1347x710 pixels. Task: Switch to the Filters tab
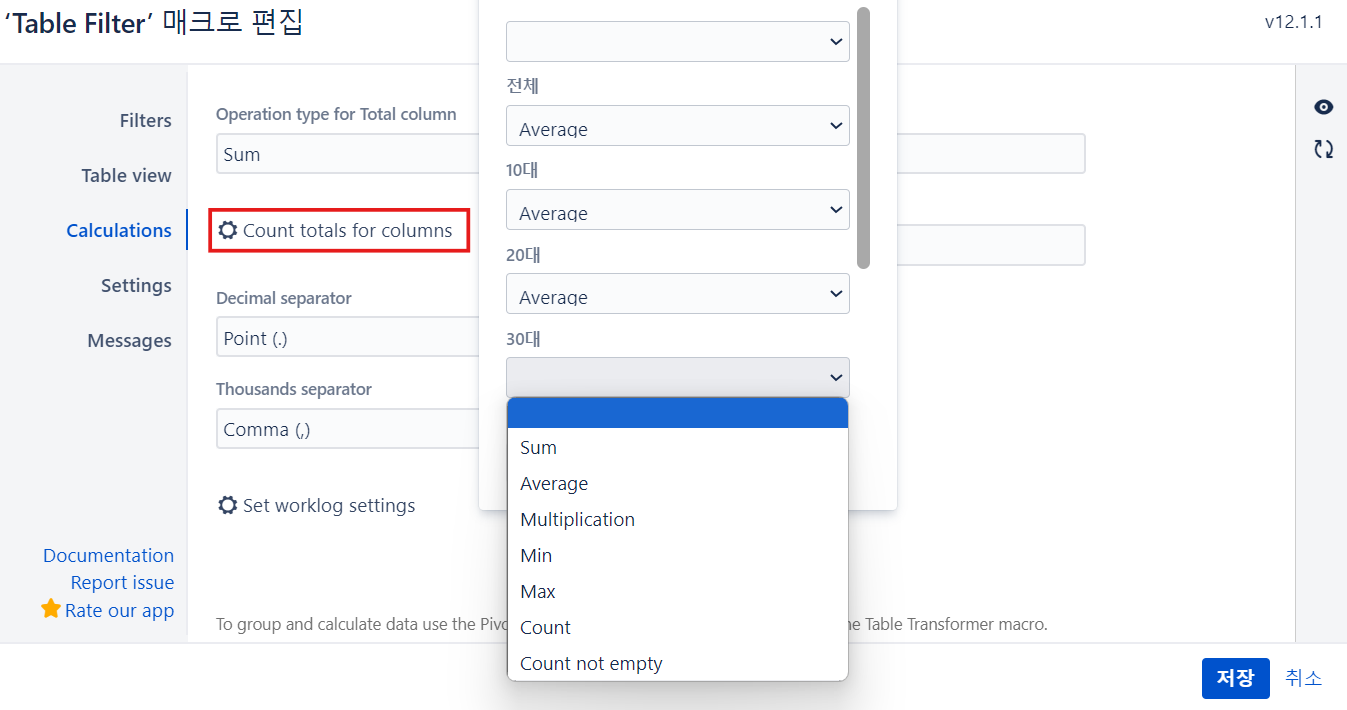146,121
